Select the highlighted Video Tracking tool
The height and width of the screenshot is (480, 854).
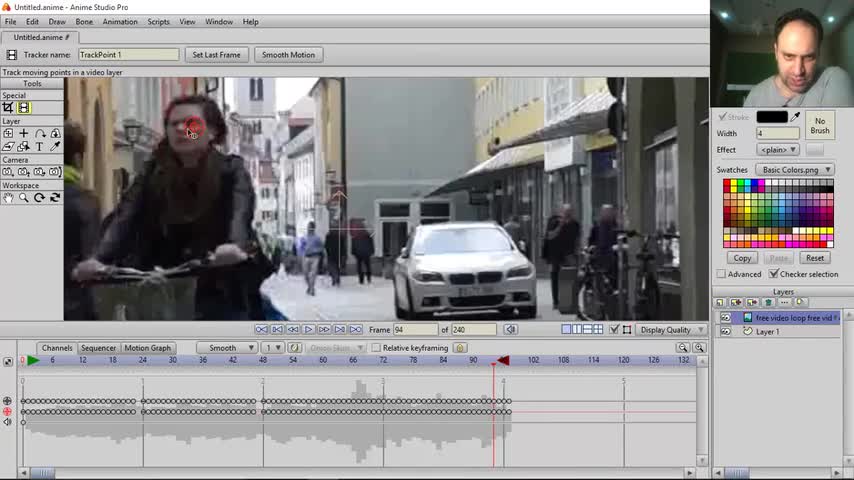[24, 108]
